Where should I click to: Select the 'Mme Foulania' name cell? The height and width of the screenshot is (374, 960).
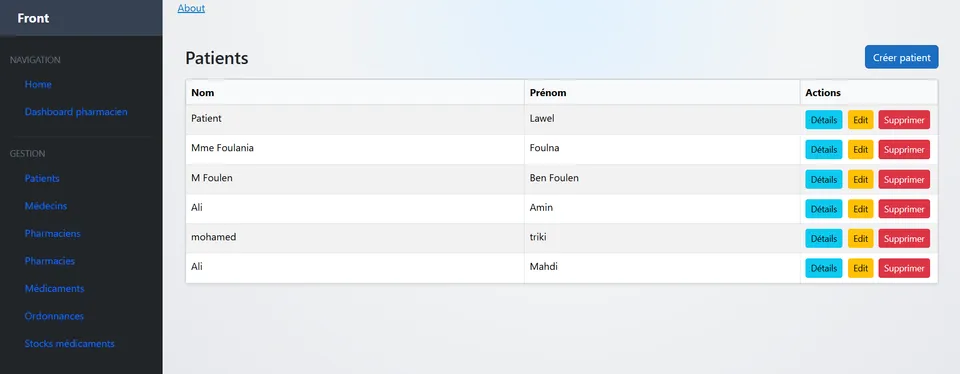coord(355,149)
